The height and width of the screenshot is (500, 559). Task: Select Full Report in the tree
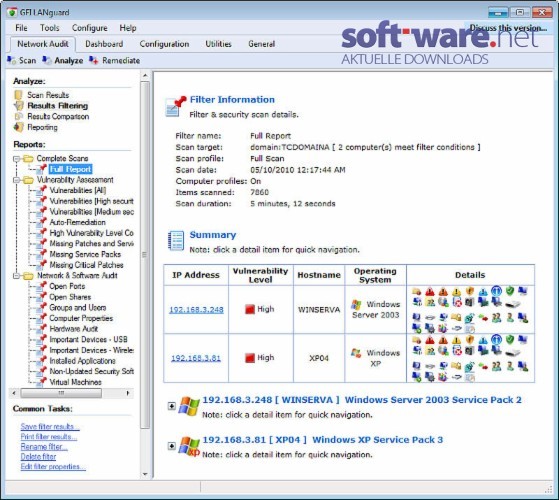click(x=70, y=169)
